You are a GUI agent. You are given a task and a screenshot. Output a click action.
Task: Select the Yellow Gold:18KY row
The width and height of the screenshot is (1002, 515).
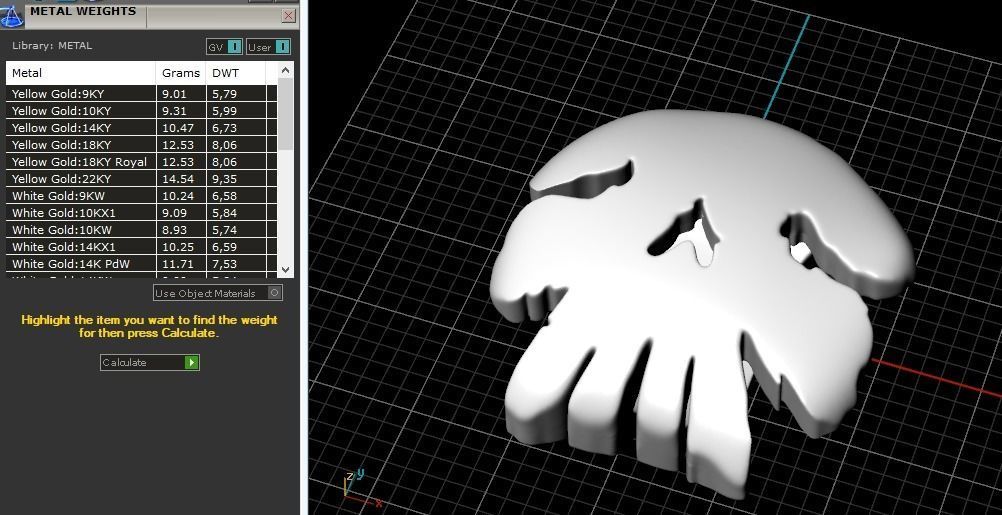(x=141, y=145)
